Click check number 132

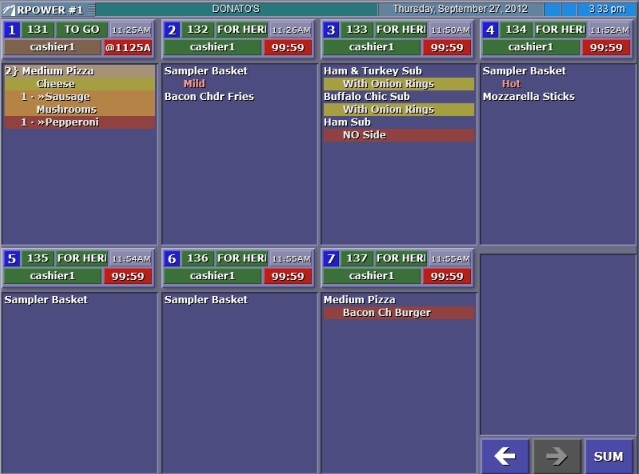tap(197, 30)
